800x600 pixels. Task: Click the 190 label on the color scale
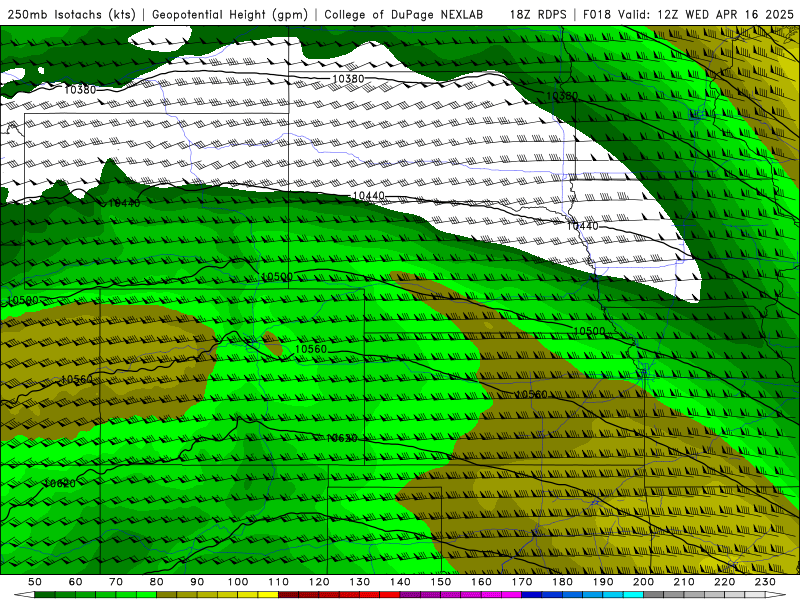[603, 582]
